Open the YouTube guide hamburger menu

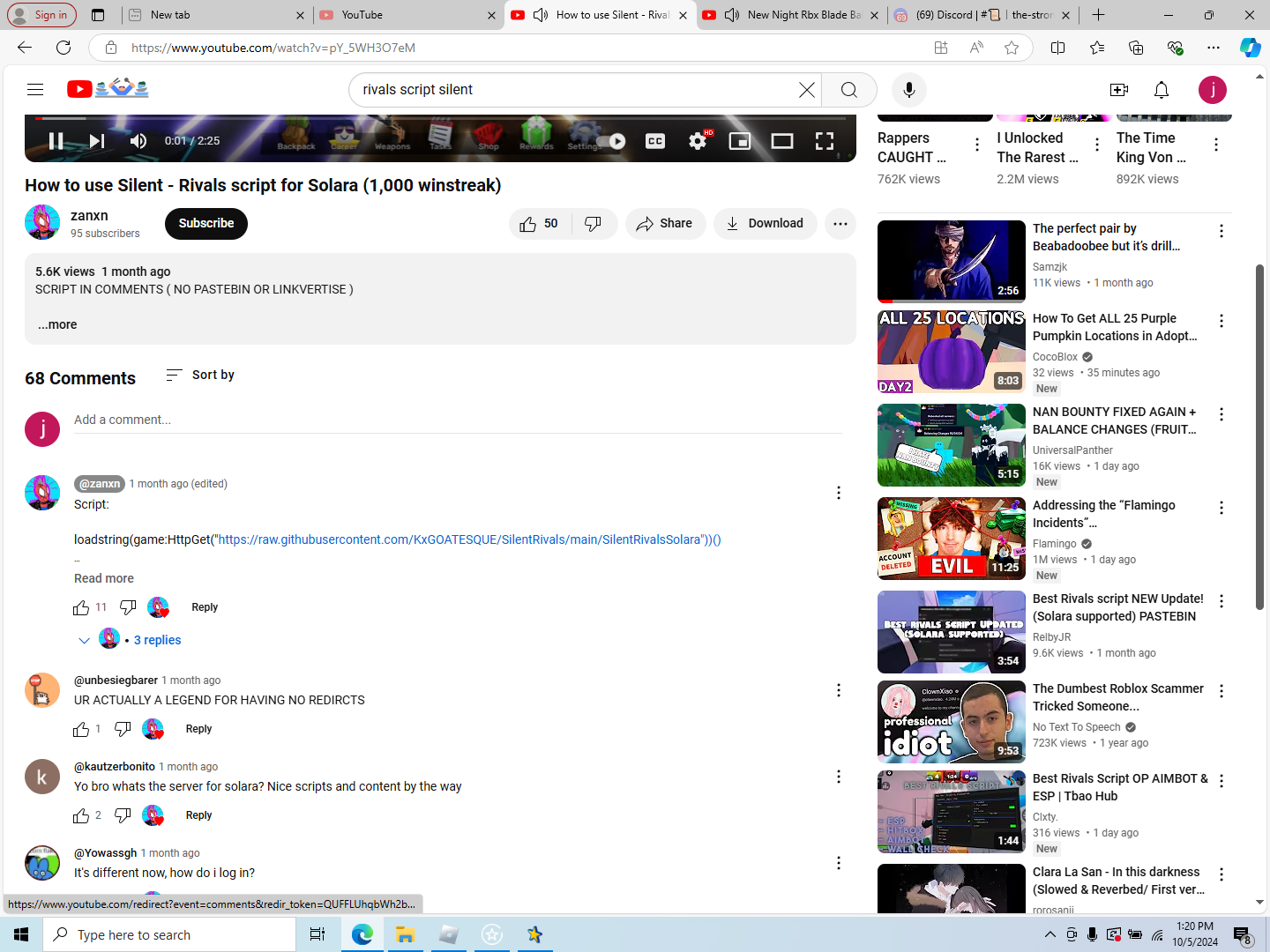click(35, 89)
